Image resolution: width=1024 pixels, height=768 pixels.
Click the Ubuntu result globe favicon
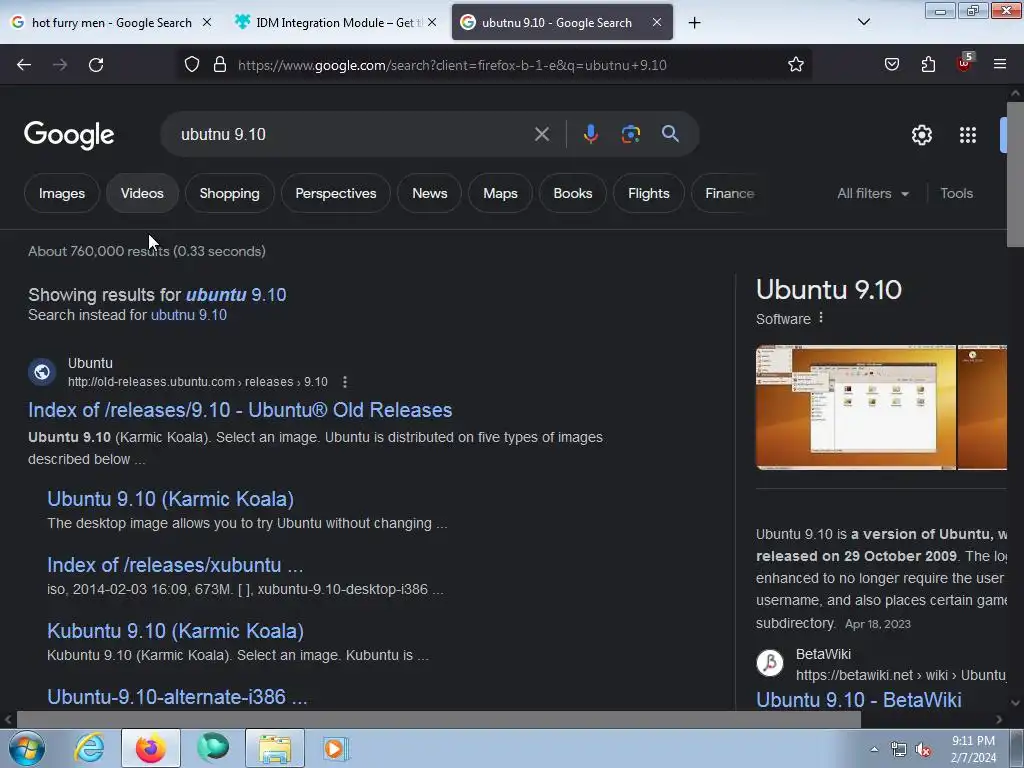pyautogui.click(x=42, y=372)
